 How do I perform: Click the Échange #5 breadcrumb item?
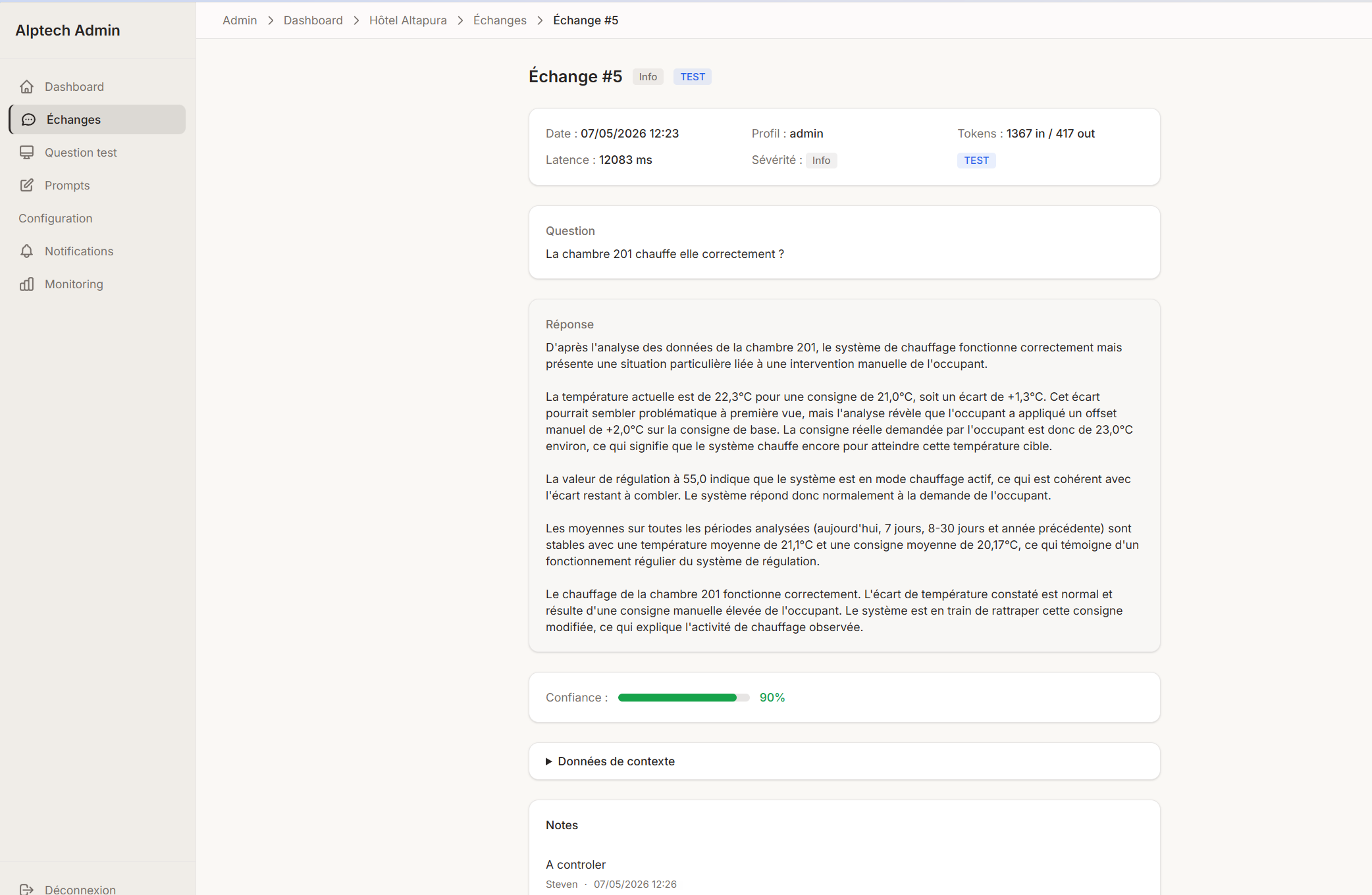586,20
